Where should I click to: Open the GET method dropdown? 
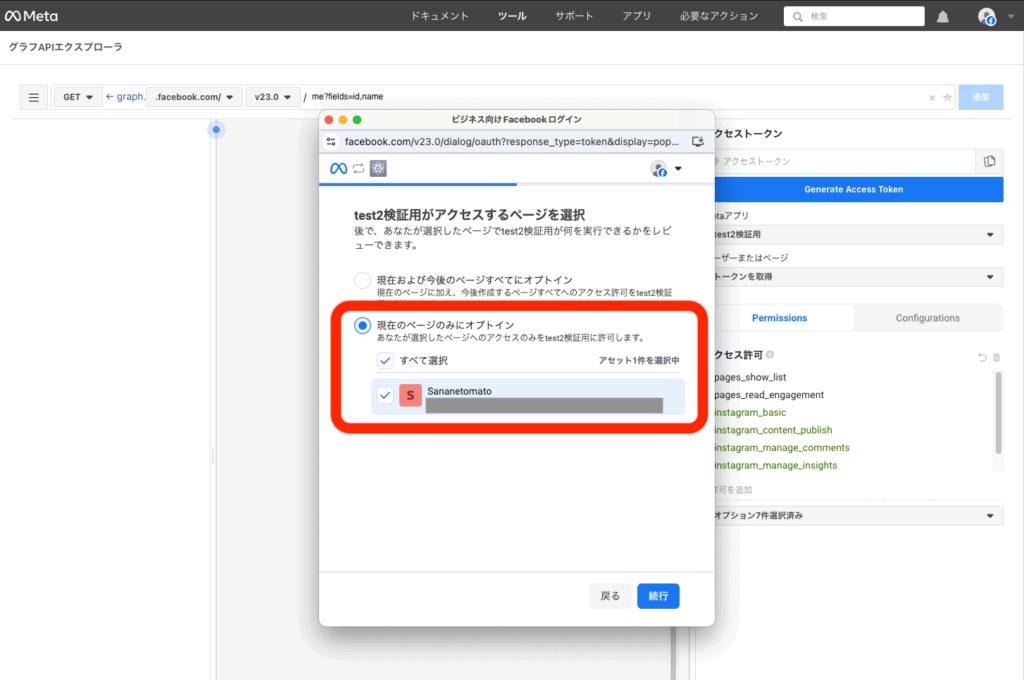click(x=78, y=97)
